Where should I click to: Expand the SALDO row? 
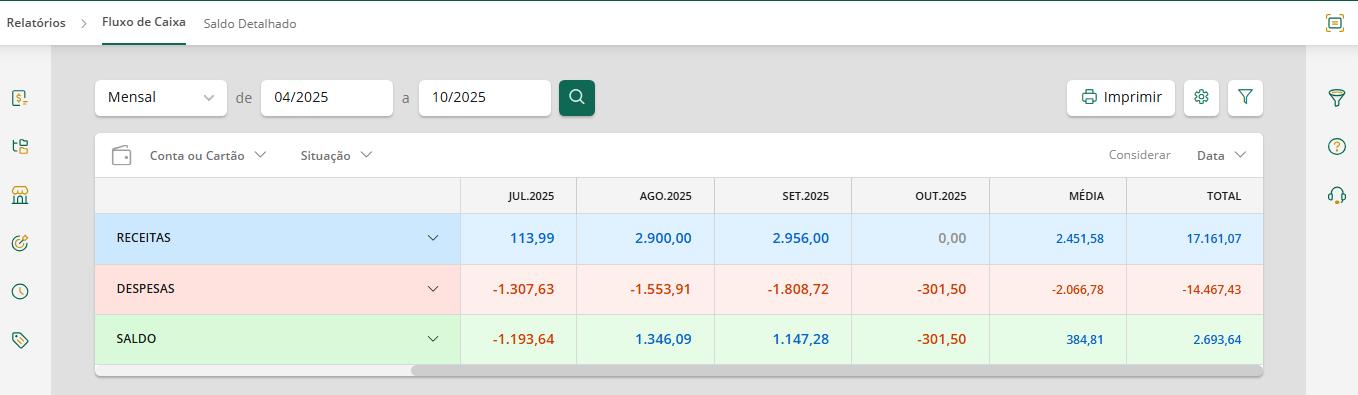(x=433, y=339)
